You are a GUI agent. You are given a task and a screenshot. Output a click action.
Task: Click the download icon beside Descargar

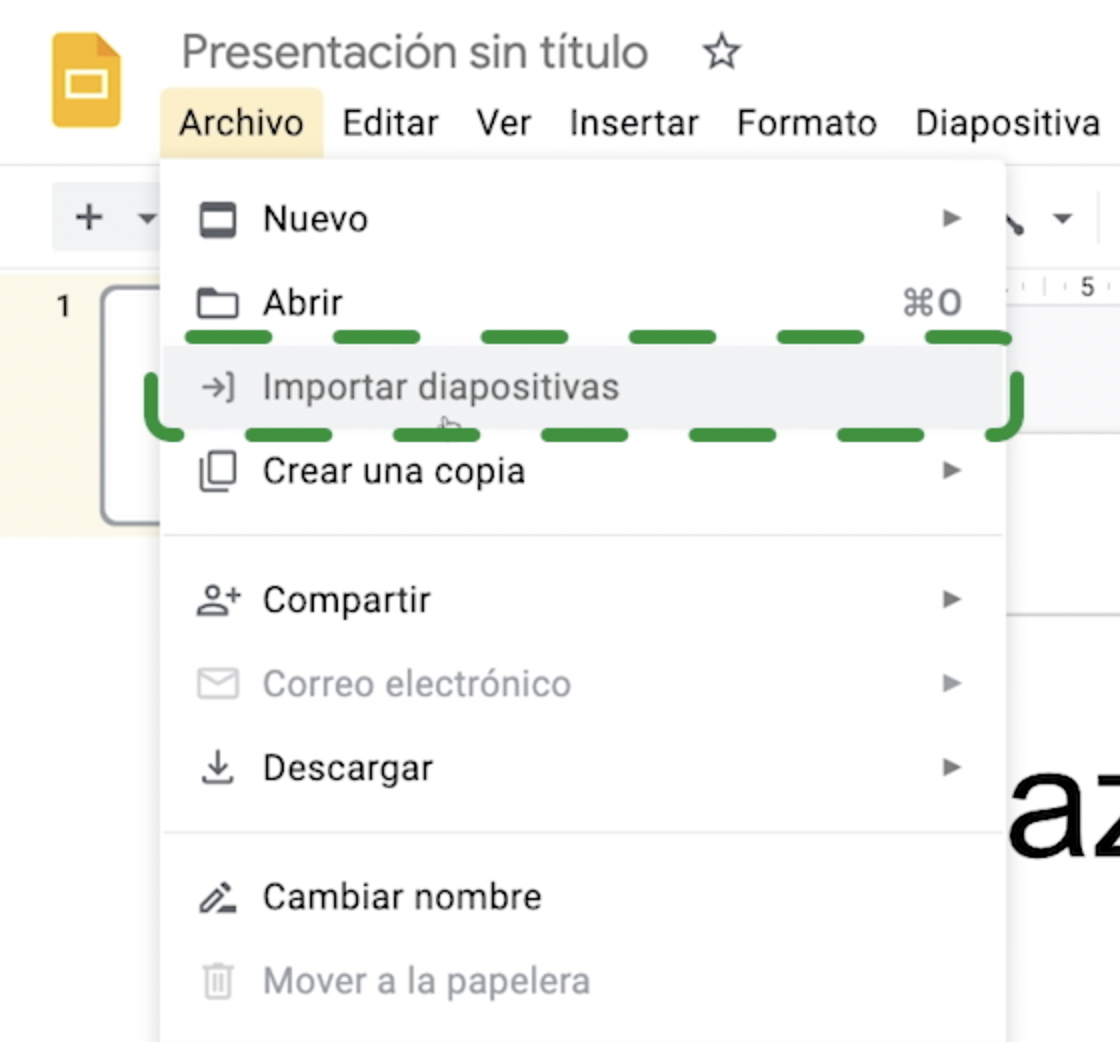[220, 767]
